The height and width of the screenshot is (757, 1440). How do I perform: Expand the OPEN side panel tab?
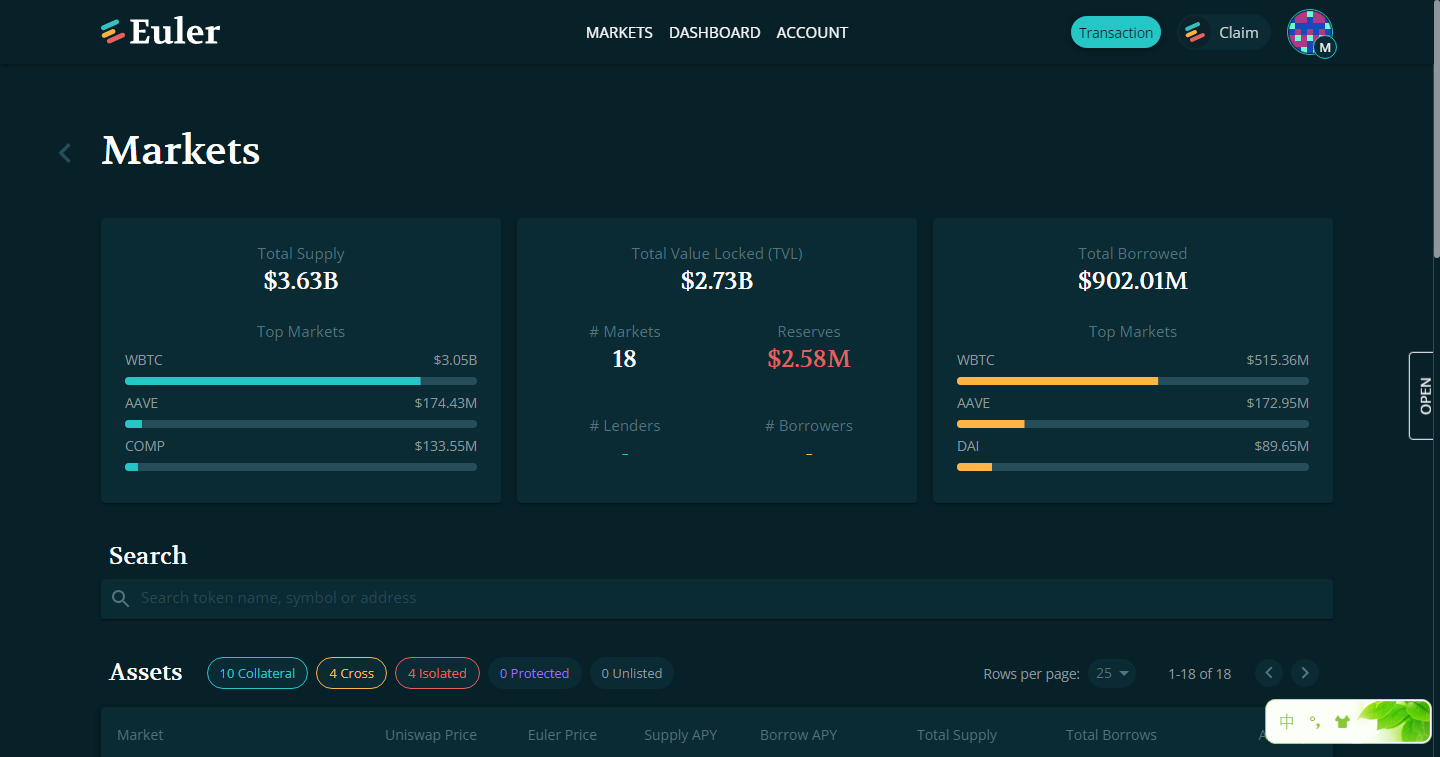point(1425,396)
